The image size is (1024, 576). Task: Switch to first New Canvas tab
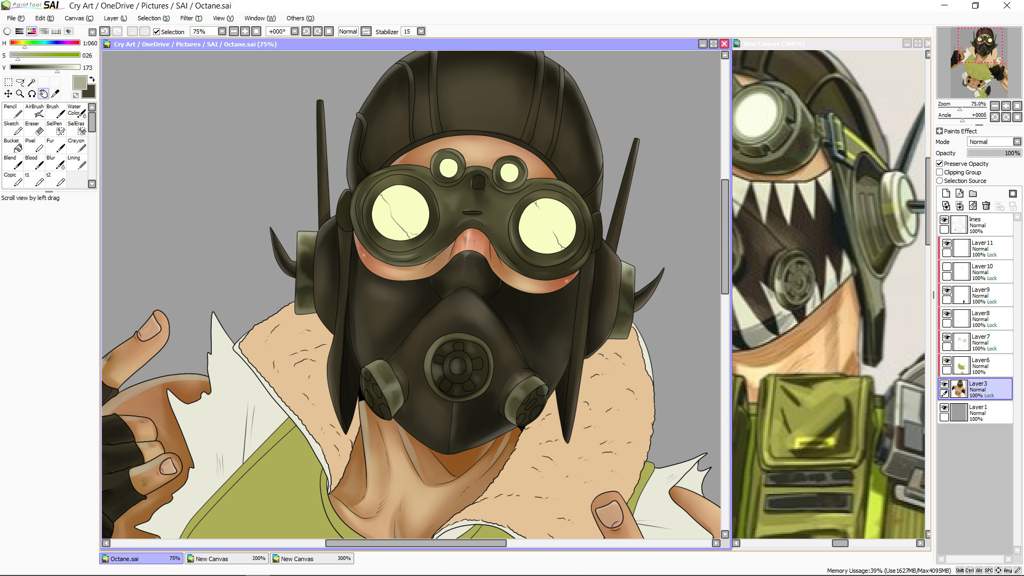coord(226,558)
